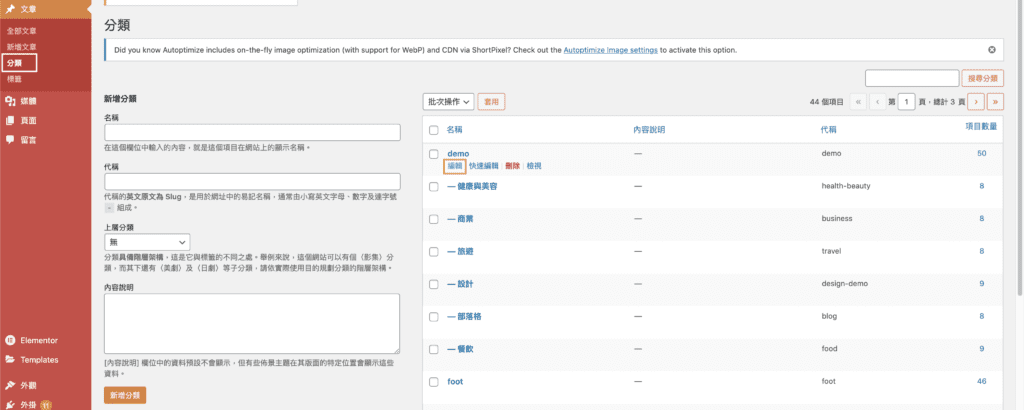
Task: Toggle the select-all checkbox in table header
Action: tap(434, 130)
